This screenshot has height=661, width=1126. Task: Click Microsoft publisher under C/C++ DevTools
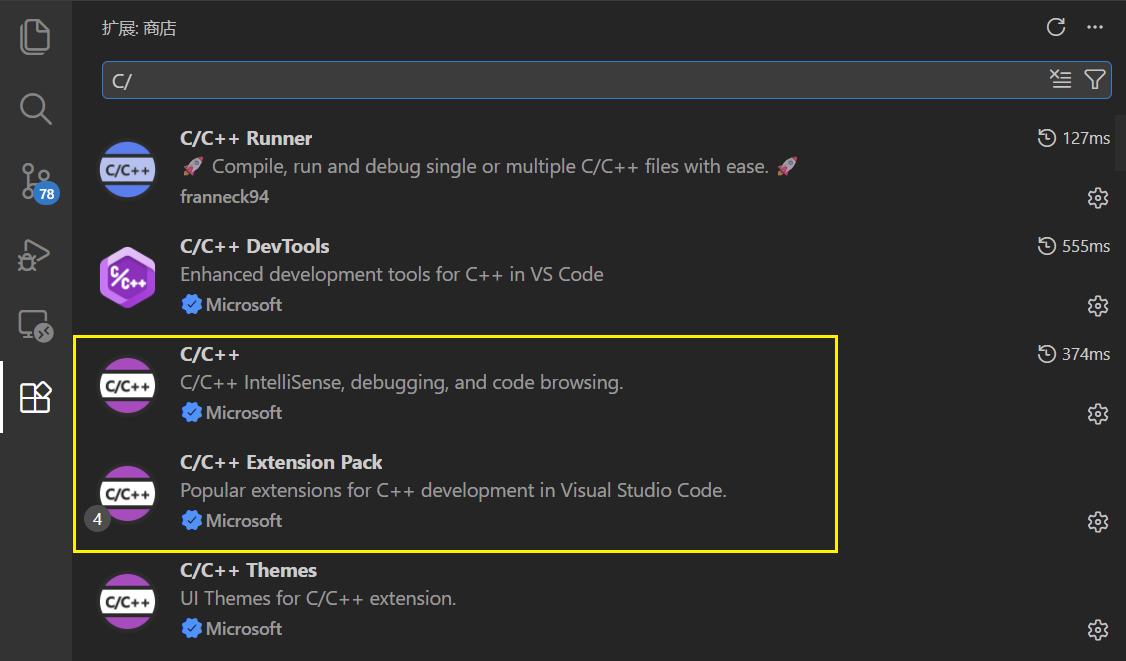tap(243, 305)
